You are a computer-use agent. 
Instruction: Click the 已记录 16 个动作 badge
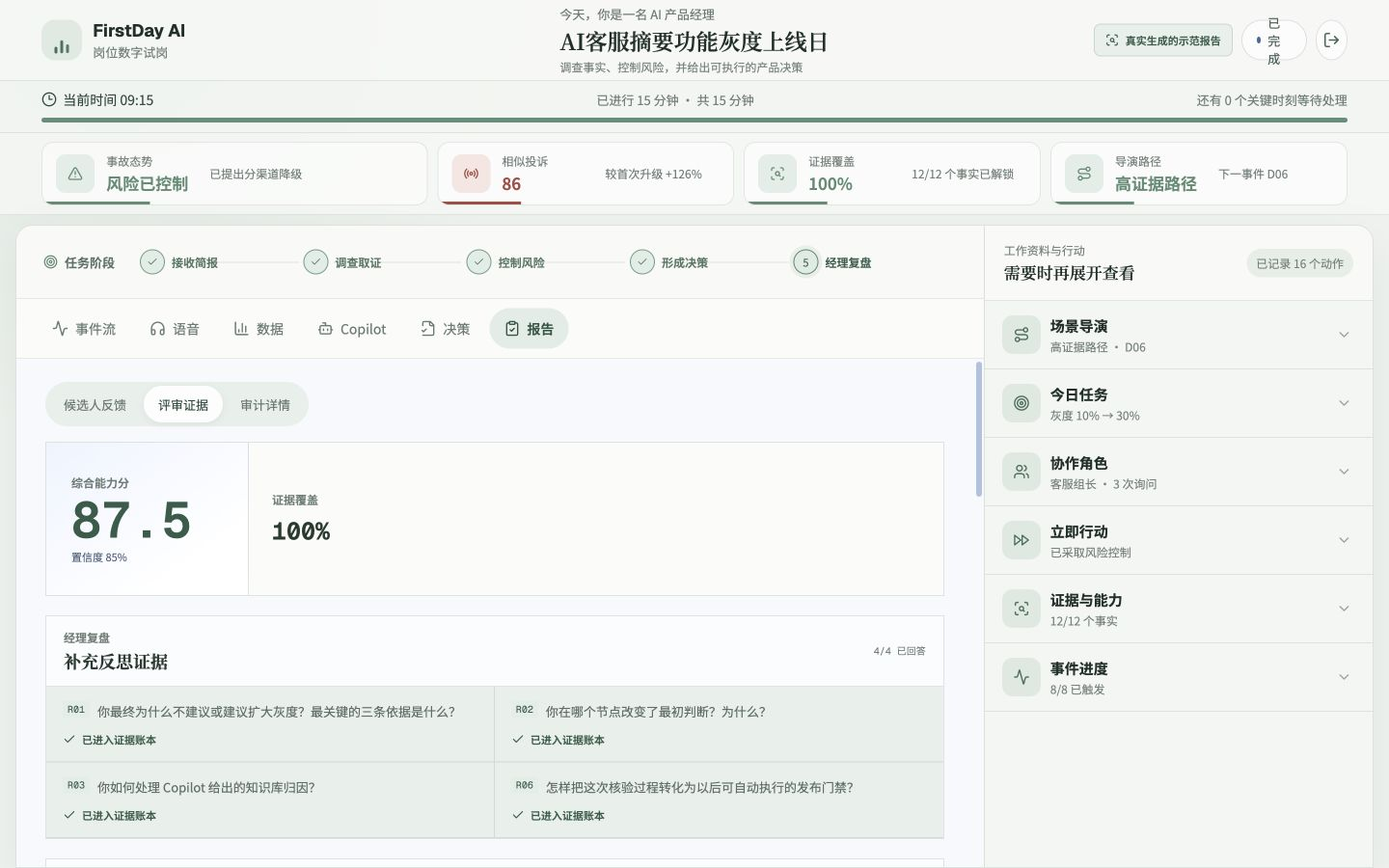pyautogui.click(x=1299, y=263)
